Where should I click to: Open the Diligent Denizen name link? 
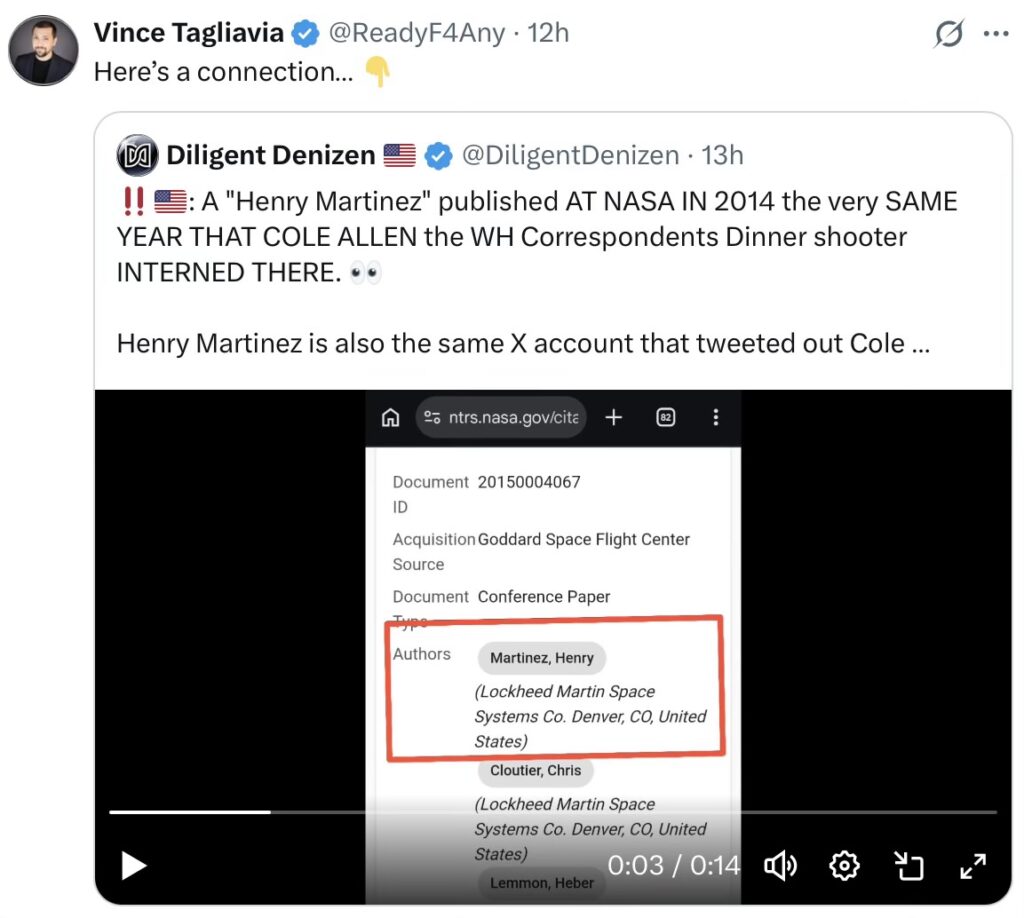coord(270,155)
